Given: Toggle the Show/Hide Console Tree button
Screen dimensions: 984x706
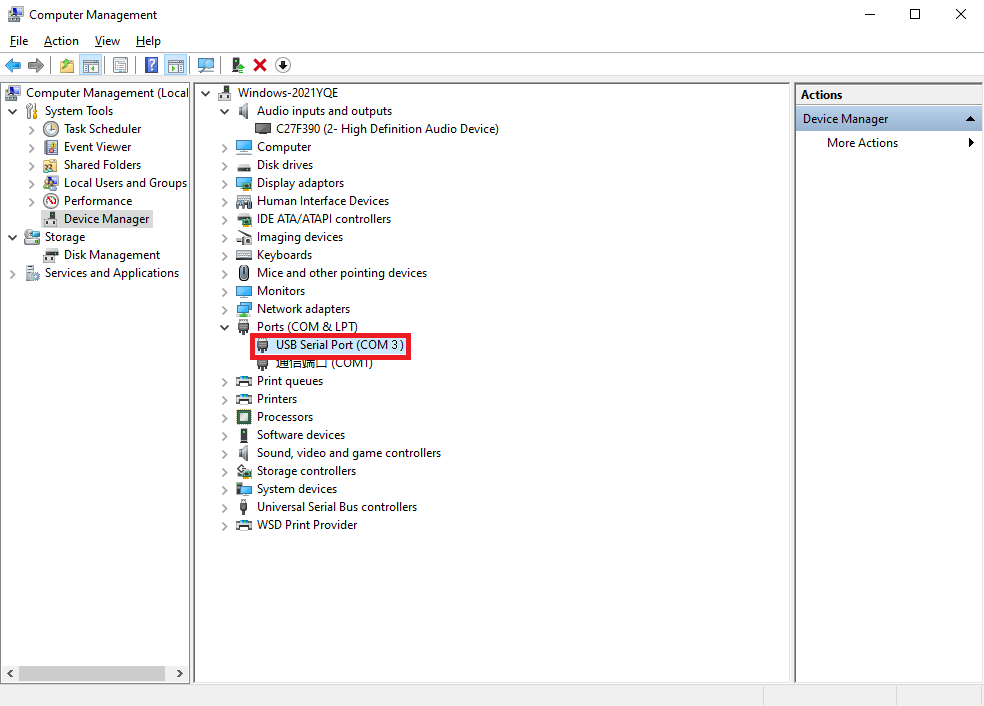Looking at the screenshot, I should [91, 65].
